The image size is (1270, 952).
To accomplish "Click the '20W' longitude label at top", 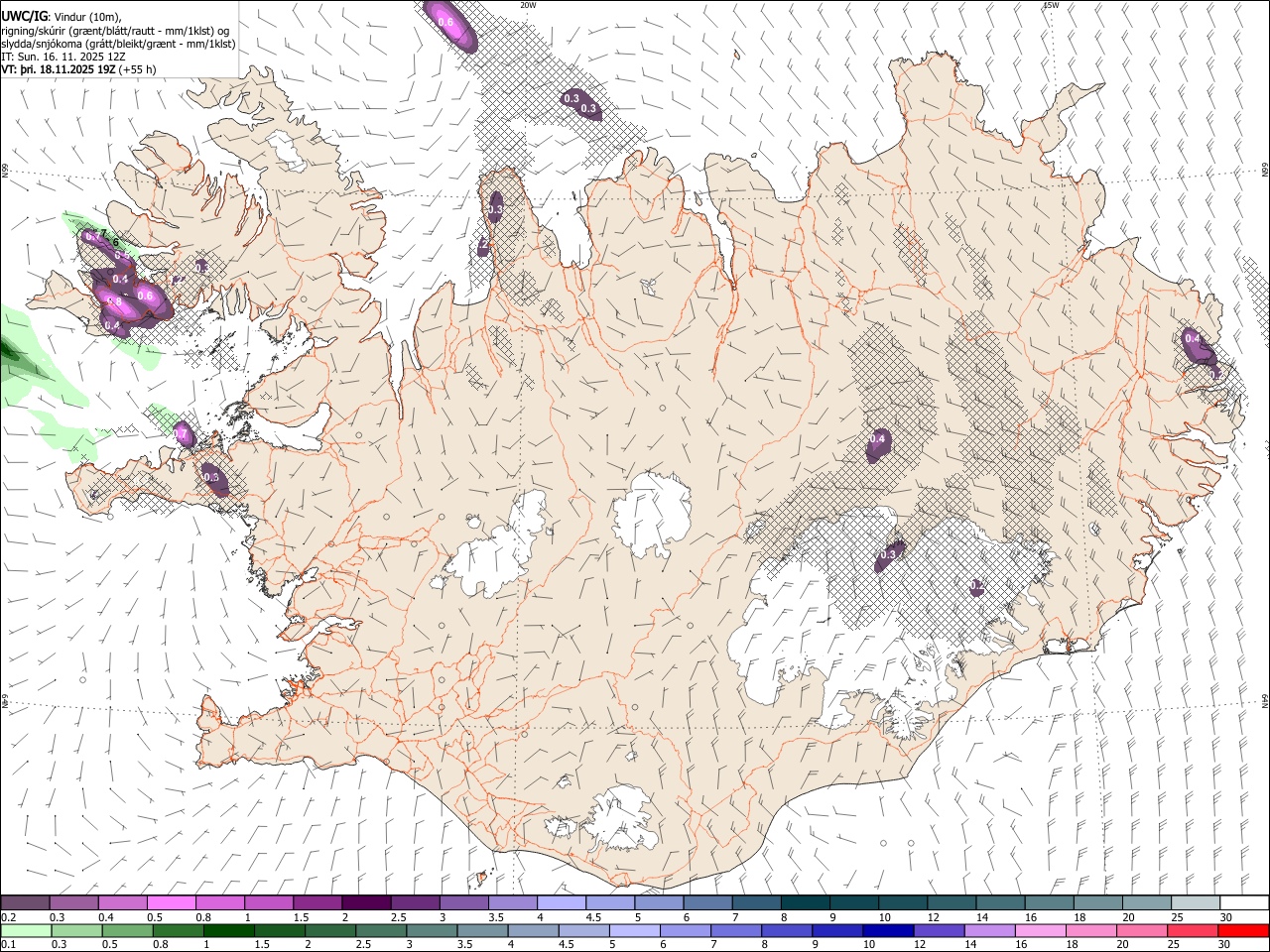I will 527,5.
